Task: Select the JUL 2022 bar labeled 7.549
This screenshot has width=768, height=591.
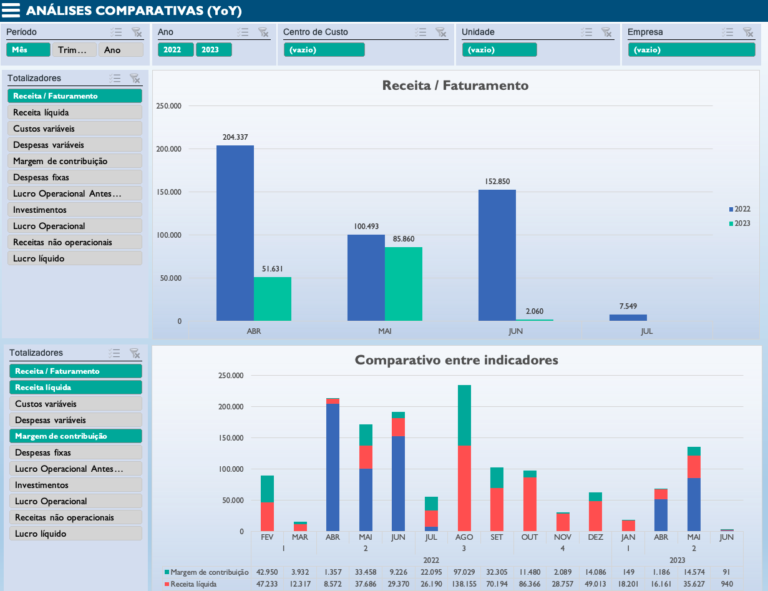Action: pyautogui.click(x=628, y=317)
